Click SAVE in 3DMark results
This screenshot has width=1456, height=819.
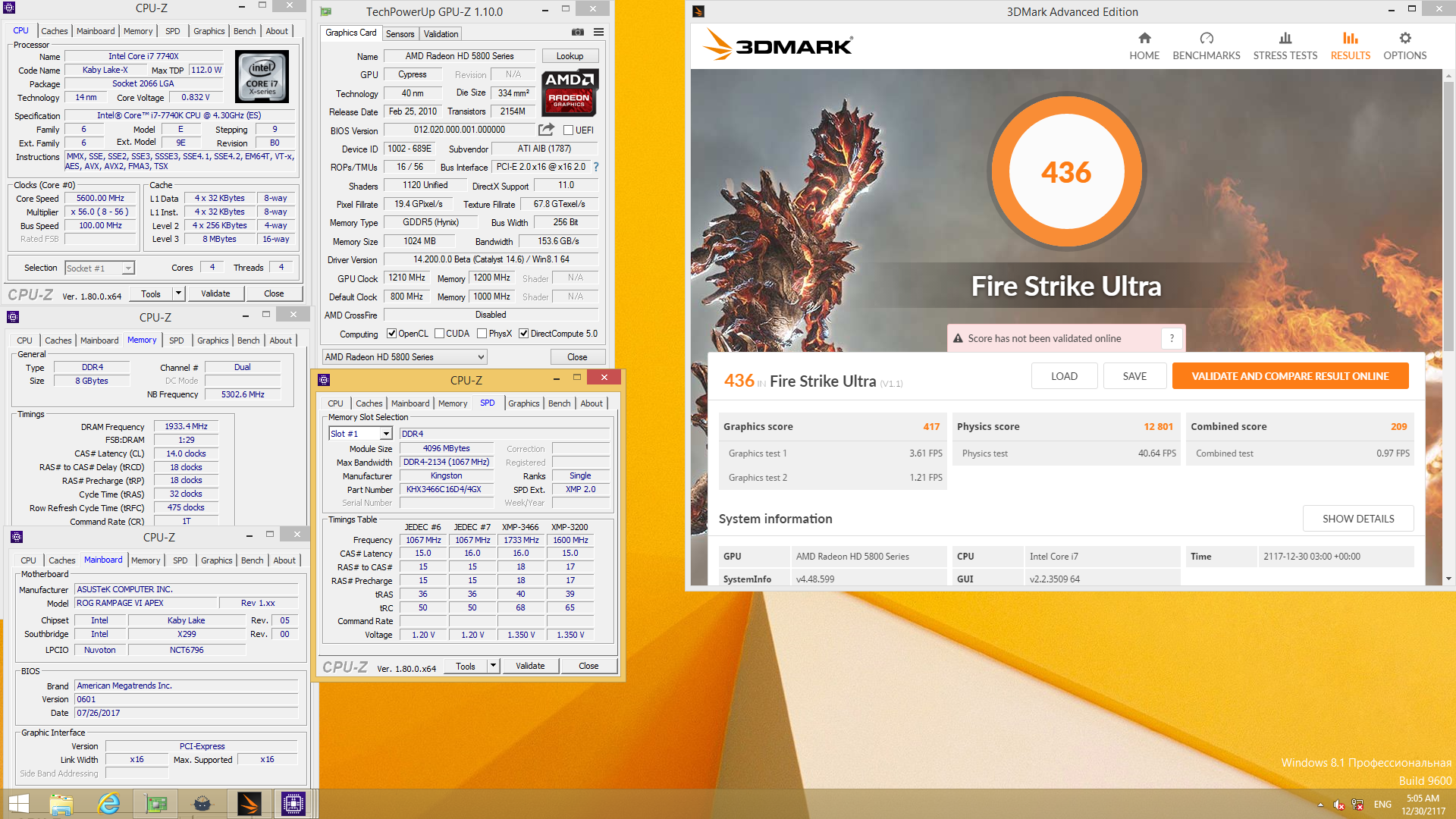coord(1134,376)
